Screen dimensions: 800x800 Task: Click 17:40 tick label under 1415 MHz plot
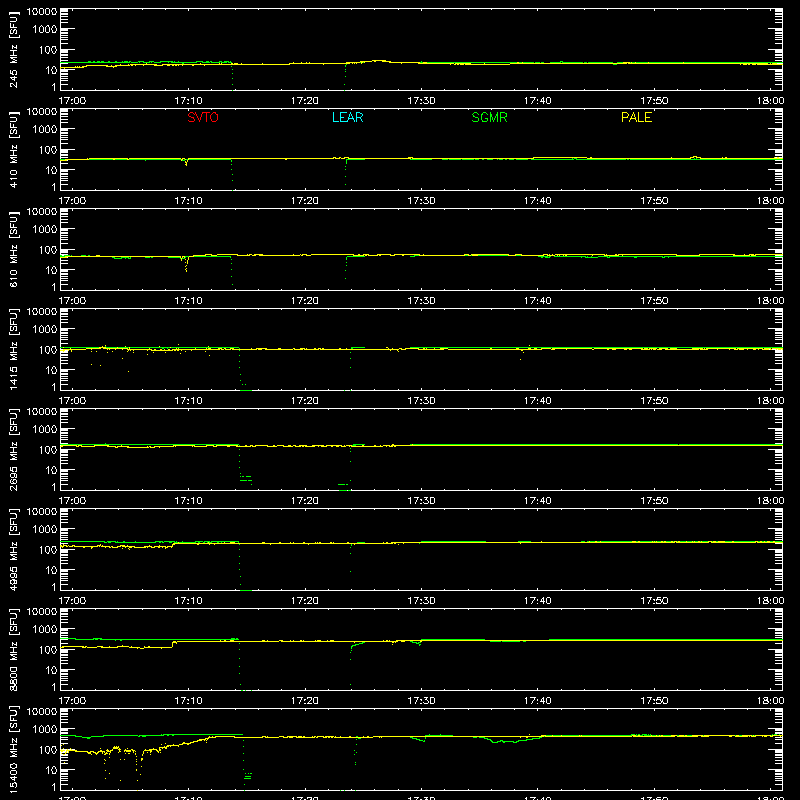(537, 401)
